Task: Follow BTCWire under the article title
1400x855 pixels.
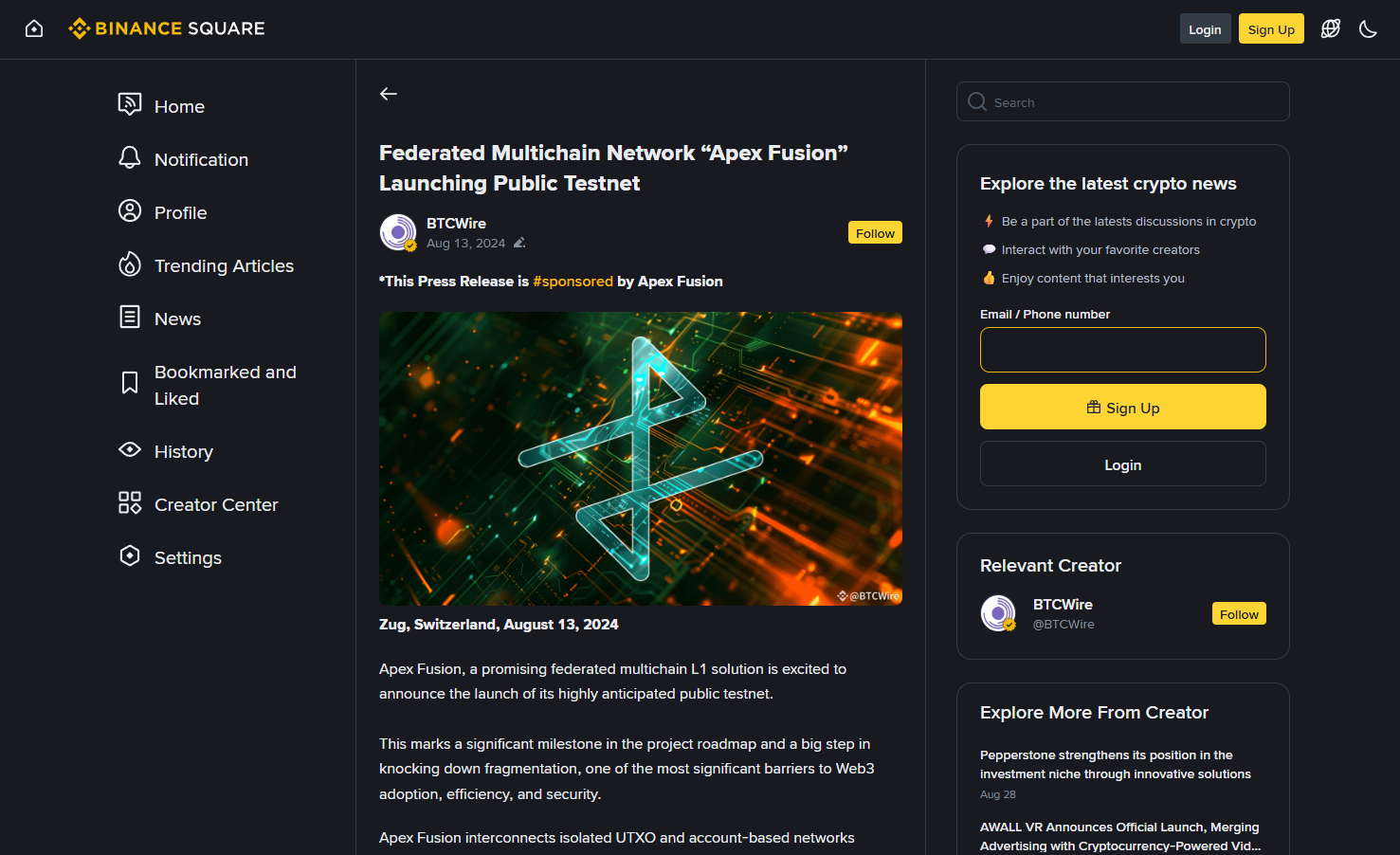Action: [x=874, y=233]
